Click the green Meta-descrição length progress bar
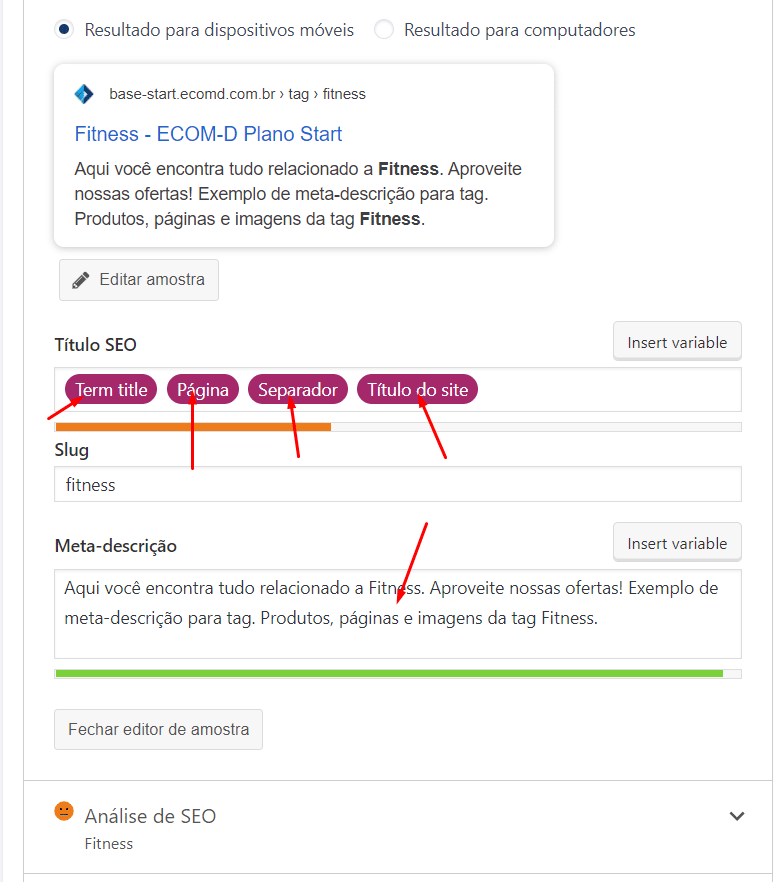This screenshot has height=882, width=775. pyautogui.click(x=389, y=673)
